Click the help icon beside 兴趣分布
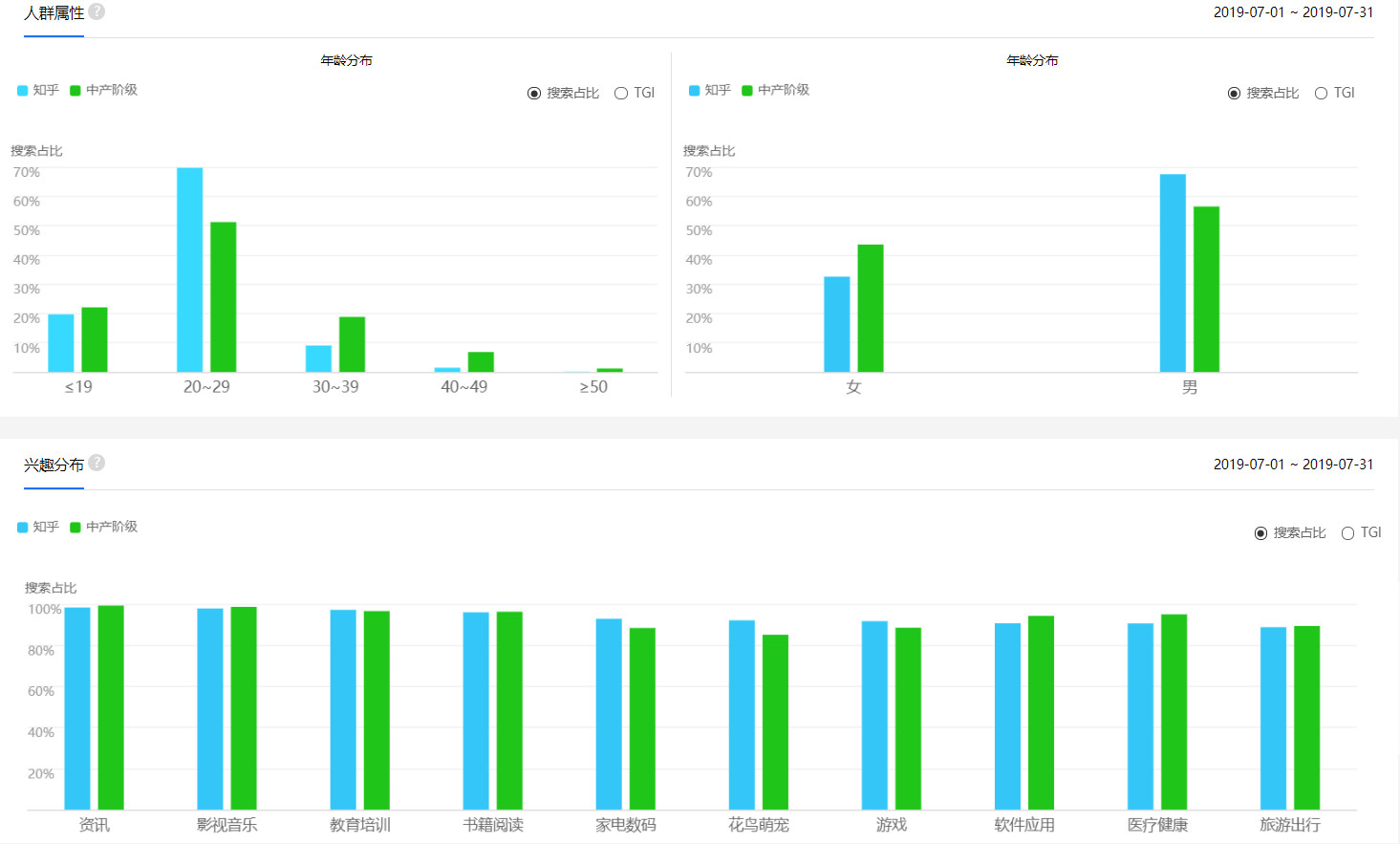The height and width of the screenshot is (844, 1400). [x=97, y=463]
